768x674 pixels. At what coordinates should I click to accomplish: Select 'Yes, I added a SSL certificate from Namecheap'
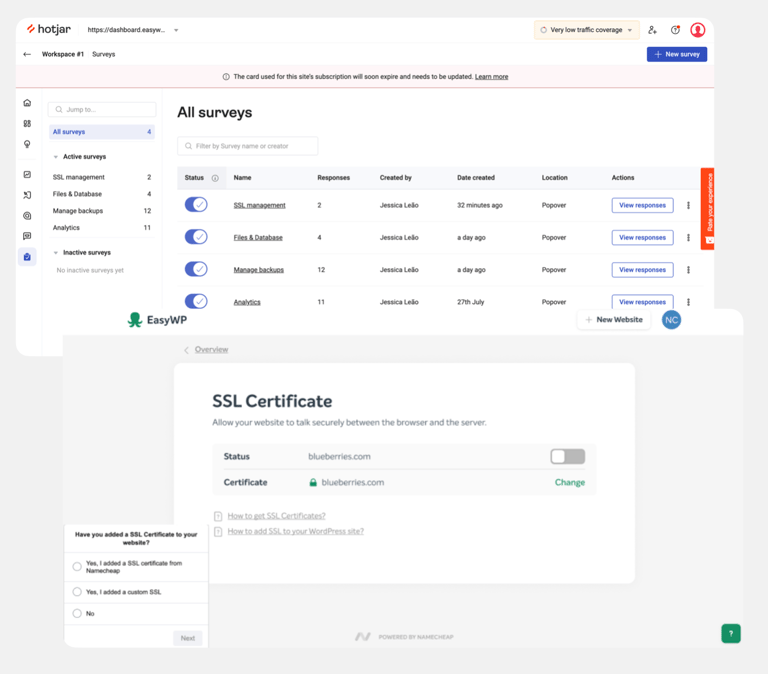pos(77,567)
